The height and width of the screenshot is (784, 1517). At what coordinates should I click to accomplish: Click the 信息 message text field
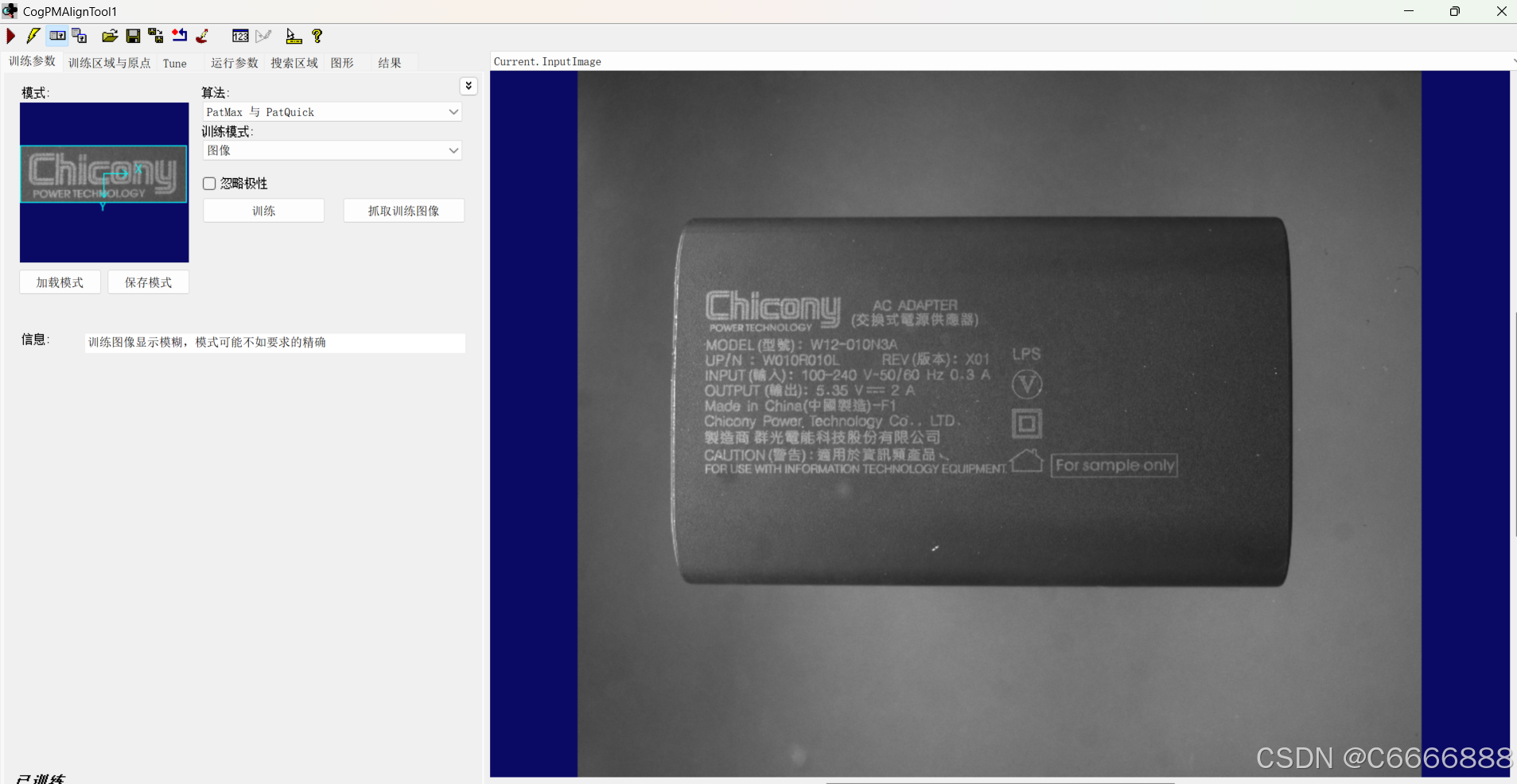tap(274, 343)
